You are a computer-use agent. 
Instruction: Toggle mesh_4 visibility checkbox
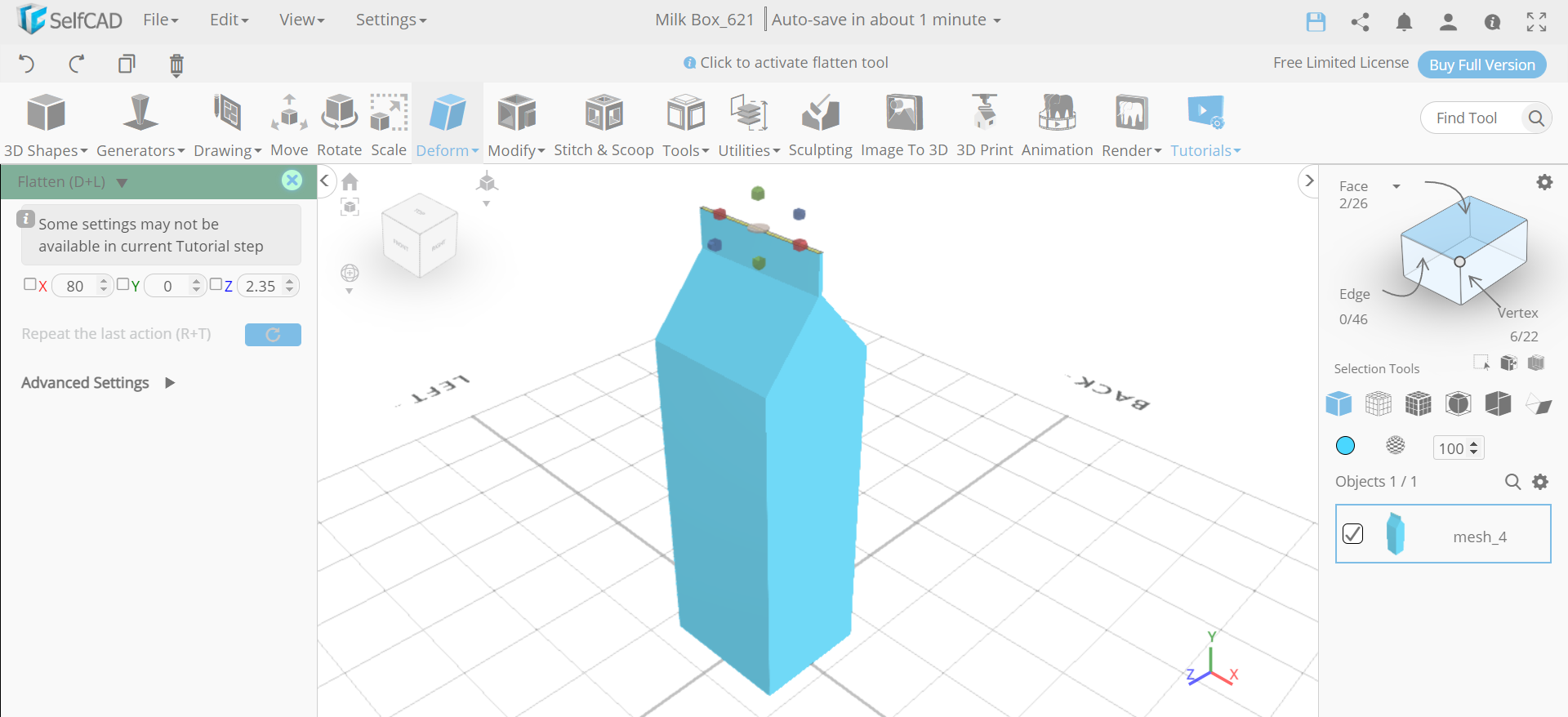[1352, 533]
